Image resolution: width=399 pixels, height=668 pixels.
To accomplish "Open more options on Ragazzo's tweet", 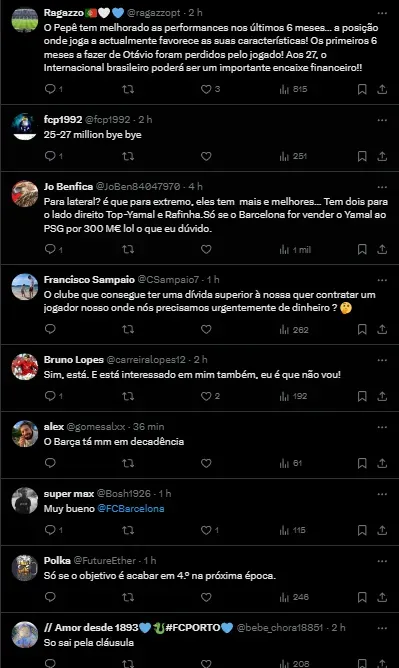I will pyautogui.click(x=382, y=13).
